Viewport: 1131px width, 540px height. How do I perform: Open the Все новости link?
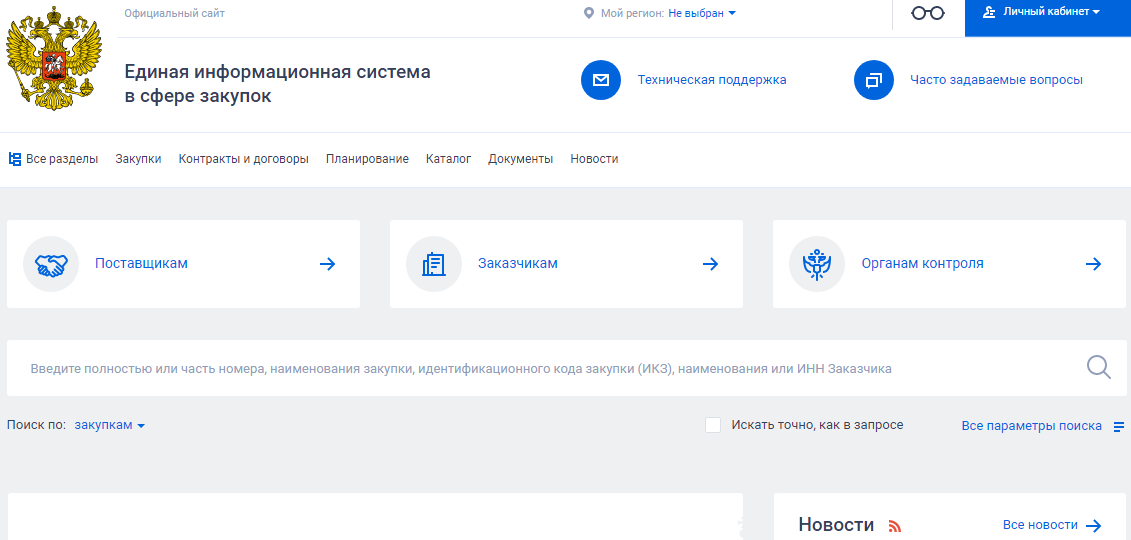click(x=1040, y=526)
